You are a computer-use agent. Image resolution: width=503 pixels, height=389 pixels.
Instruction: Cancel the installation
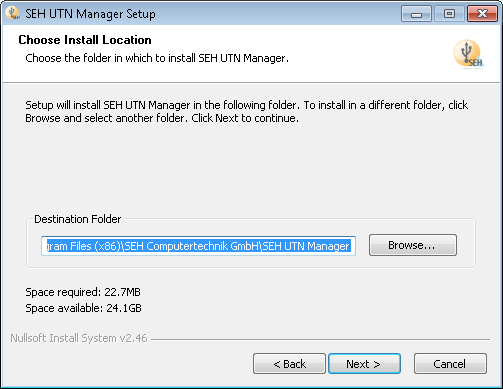450,364
